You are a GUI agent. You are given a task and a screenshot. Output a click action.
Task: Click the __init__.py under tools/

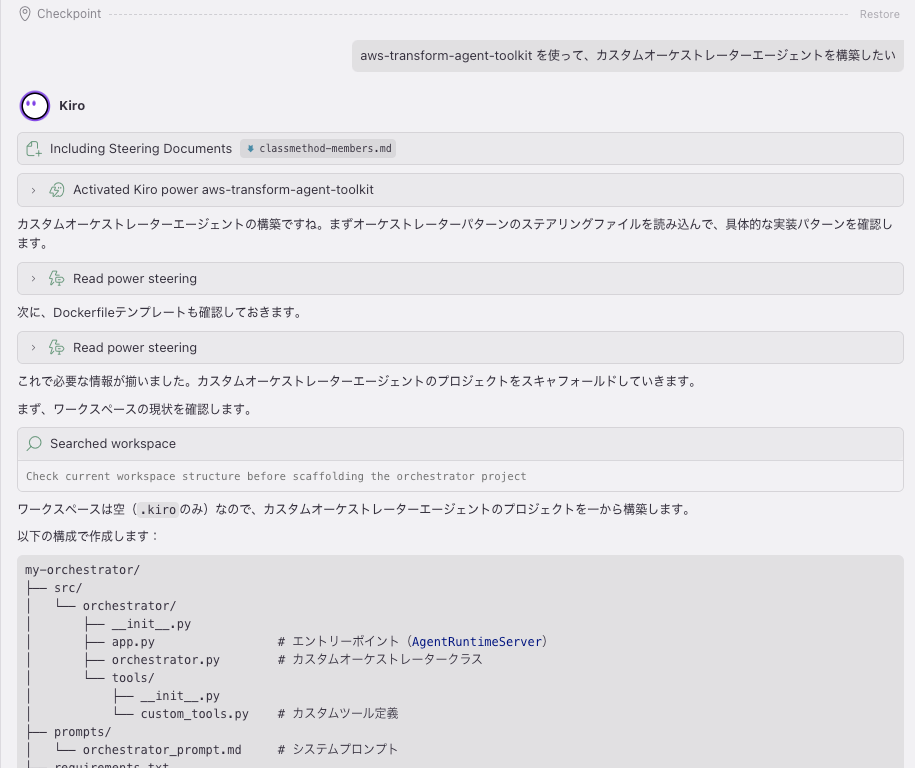pos(180,696)
